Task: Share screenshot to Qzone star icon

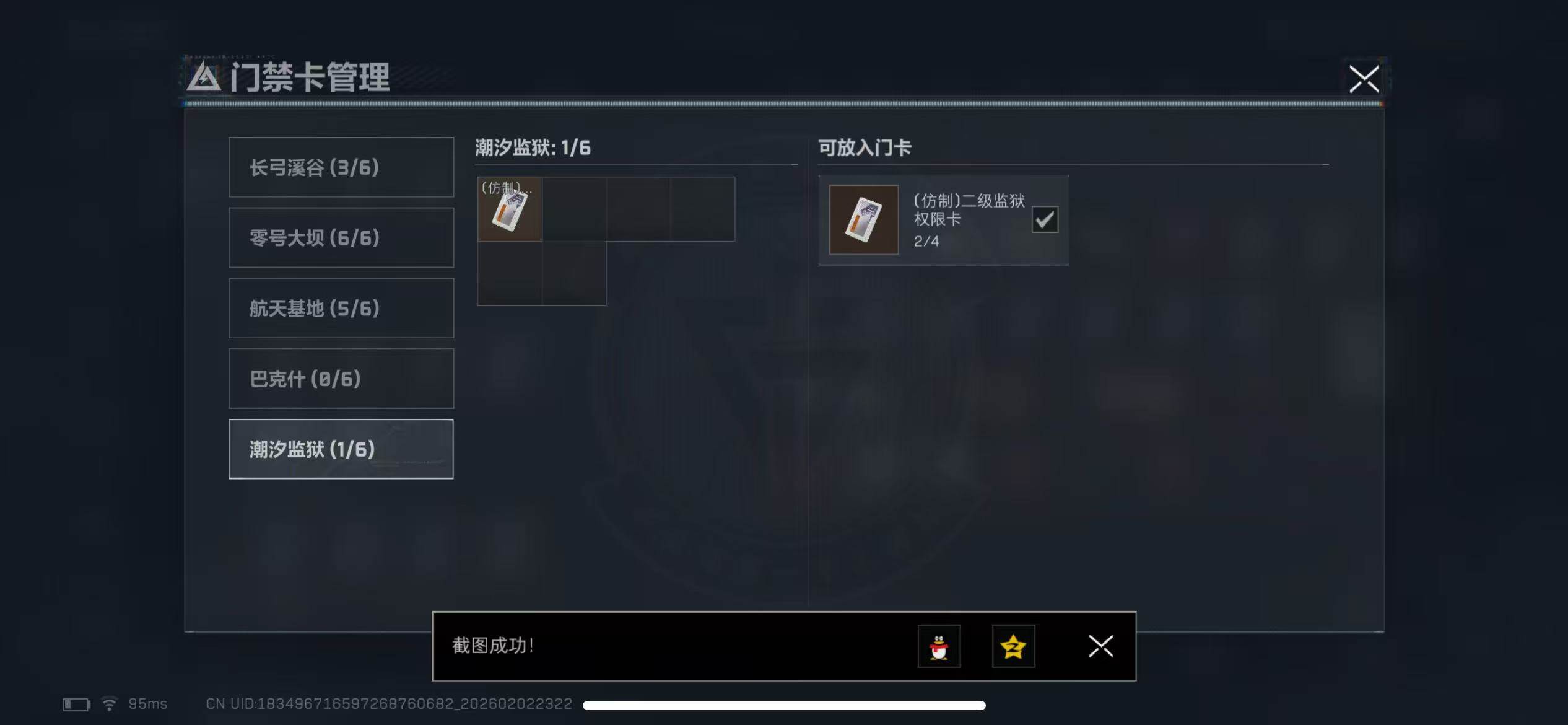Action: coord(1013,646)
